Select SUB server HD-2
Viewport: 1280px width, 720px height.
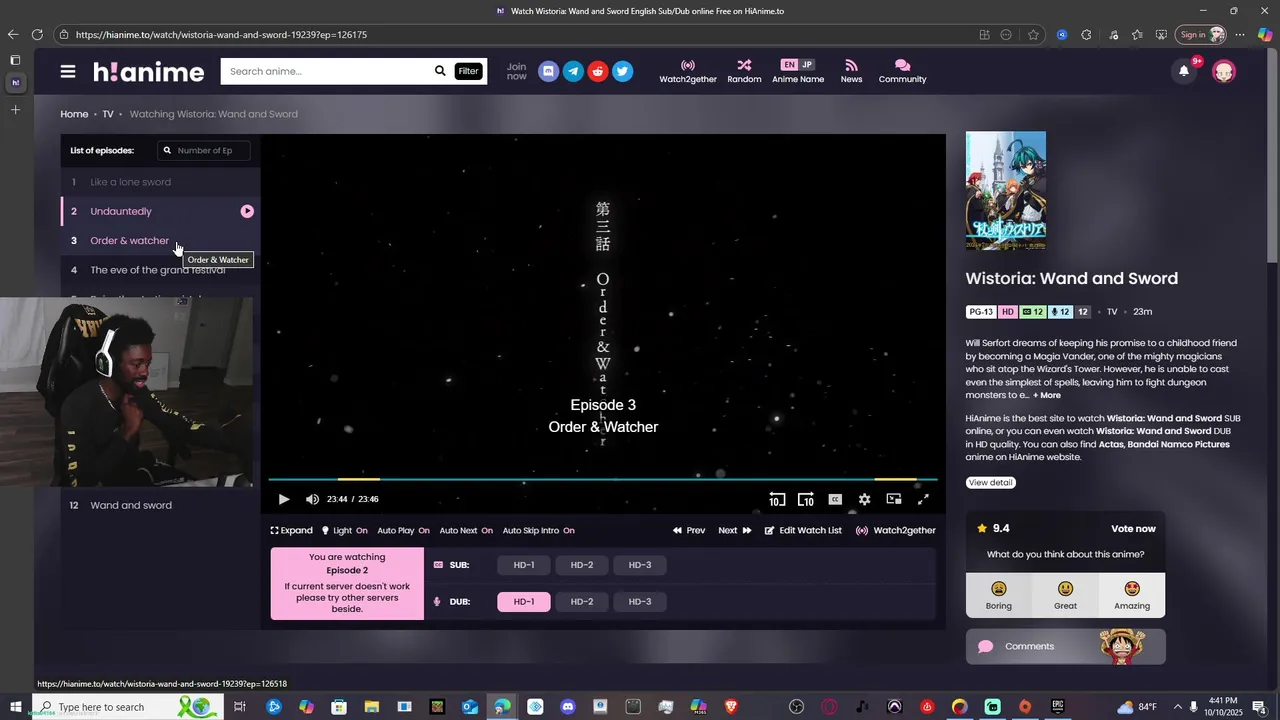coord(582,565)
